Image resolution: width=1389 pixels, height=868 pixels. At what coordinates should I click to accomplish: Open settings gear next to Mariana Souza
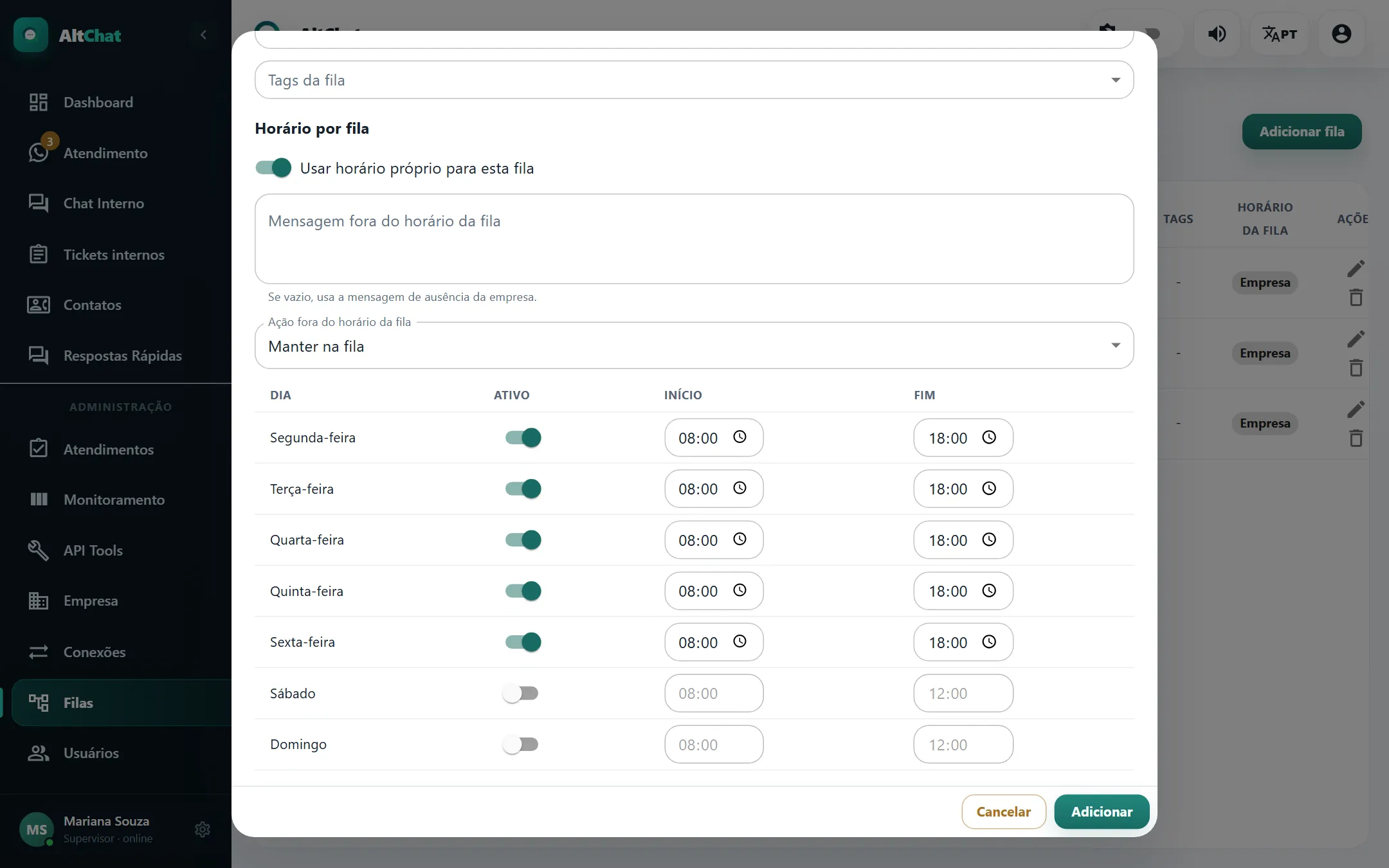(203, 829)
